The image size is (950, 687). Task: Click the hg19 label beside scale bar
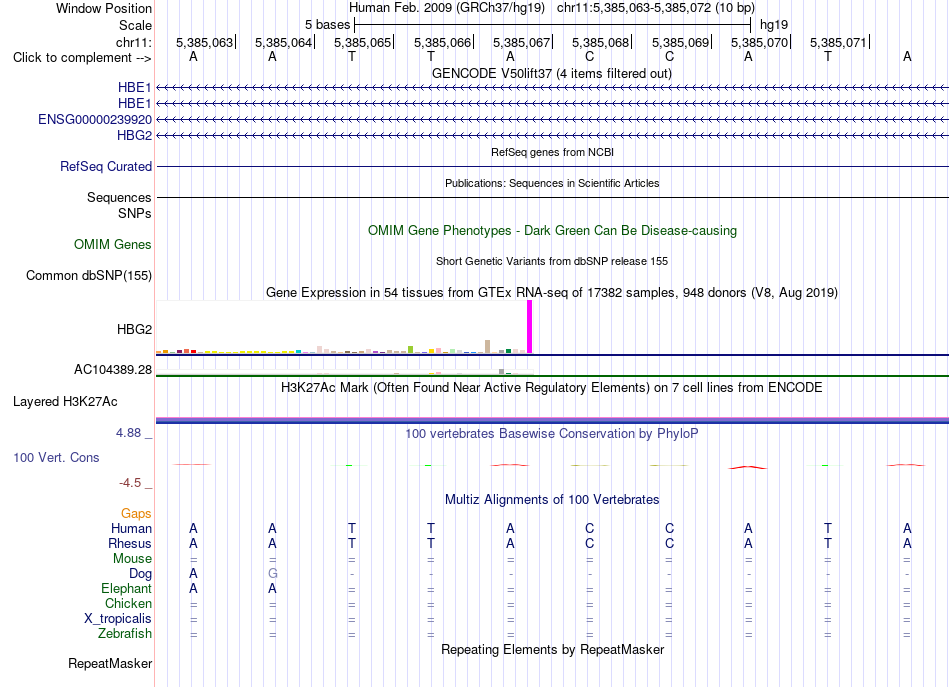(774, 25)
